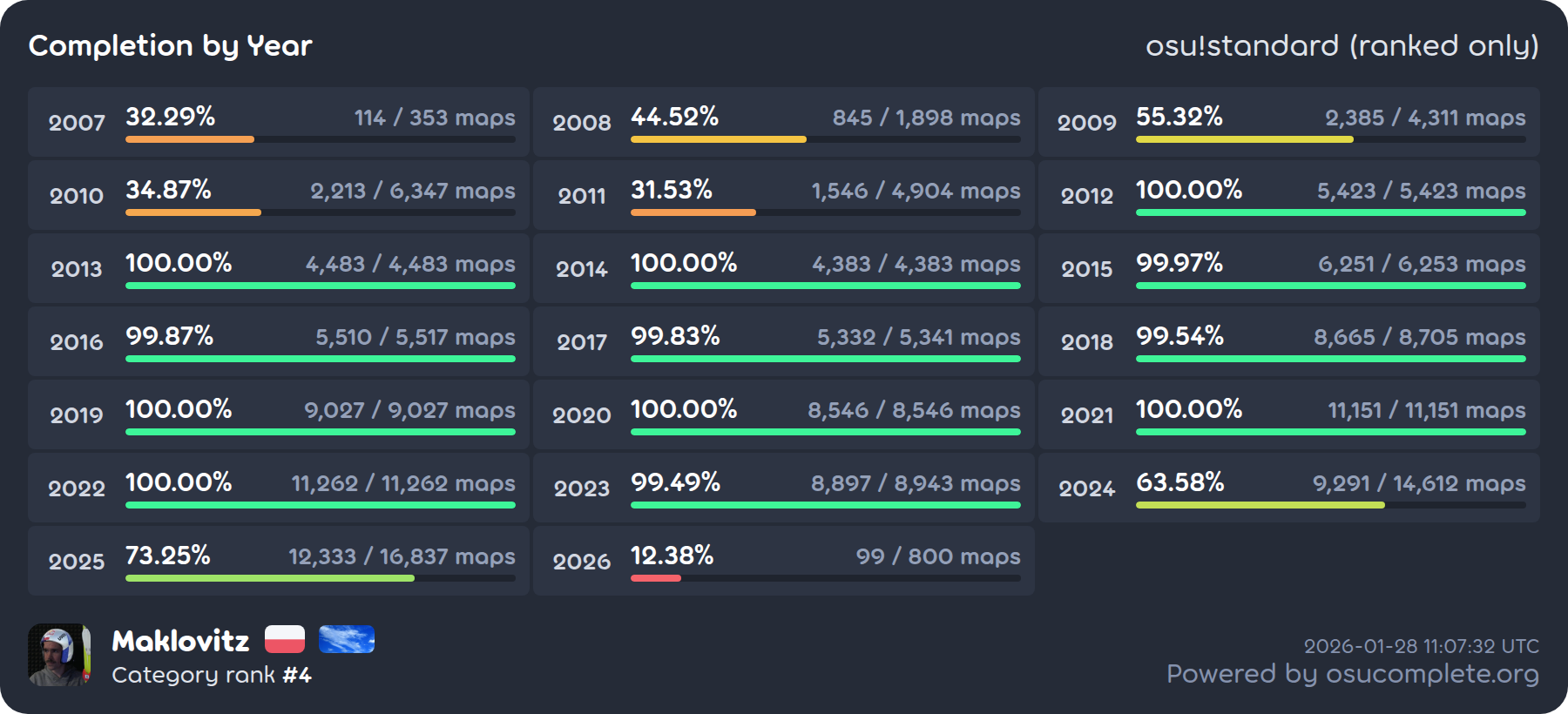This screenshot has height=714, width=1568.
Task: Select the 2012 year card
Action: click(x=1288, y=195)
